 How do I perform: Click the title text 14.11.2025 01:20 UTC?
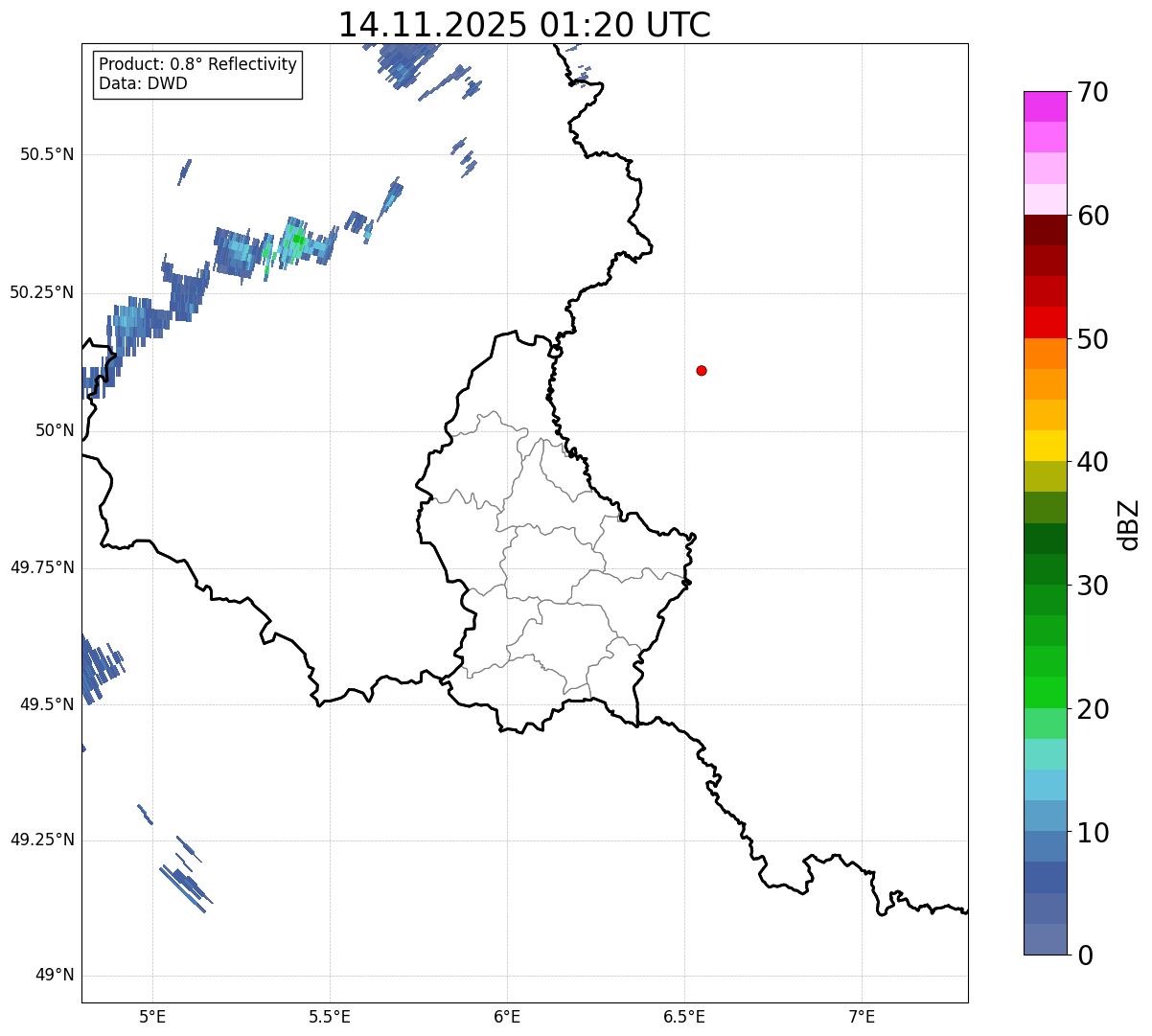524,24
